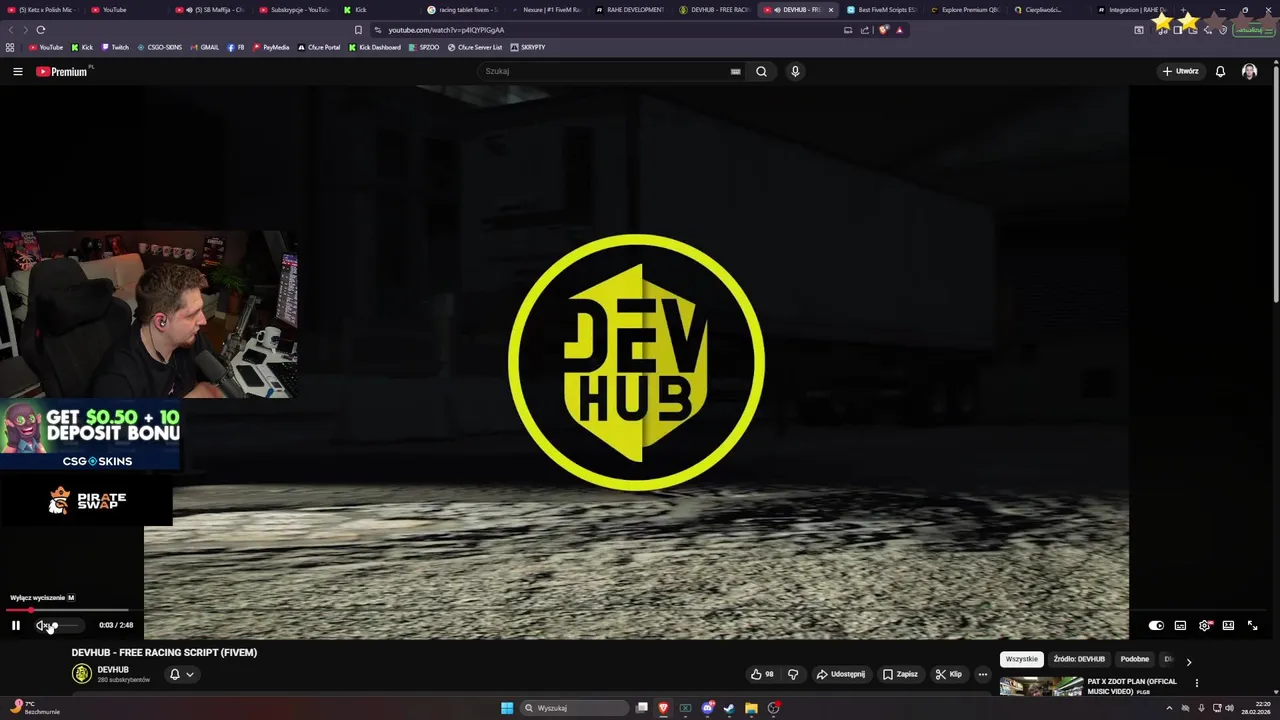Adjust the player volume slider
Viewport: 1280px width, 720px height.
pos(66,625)
